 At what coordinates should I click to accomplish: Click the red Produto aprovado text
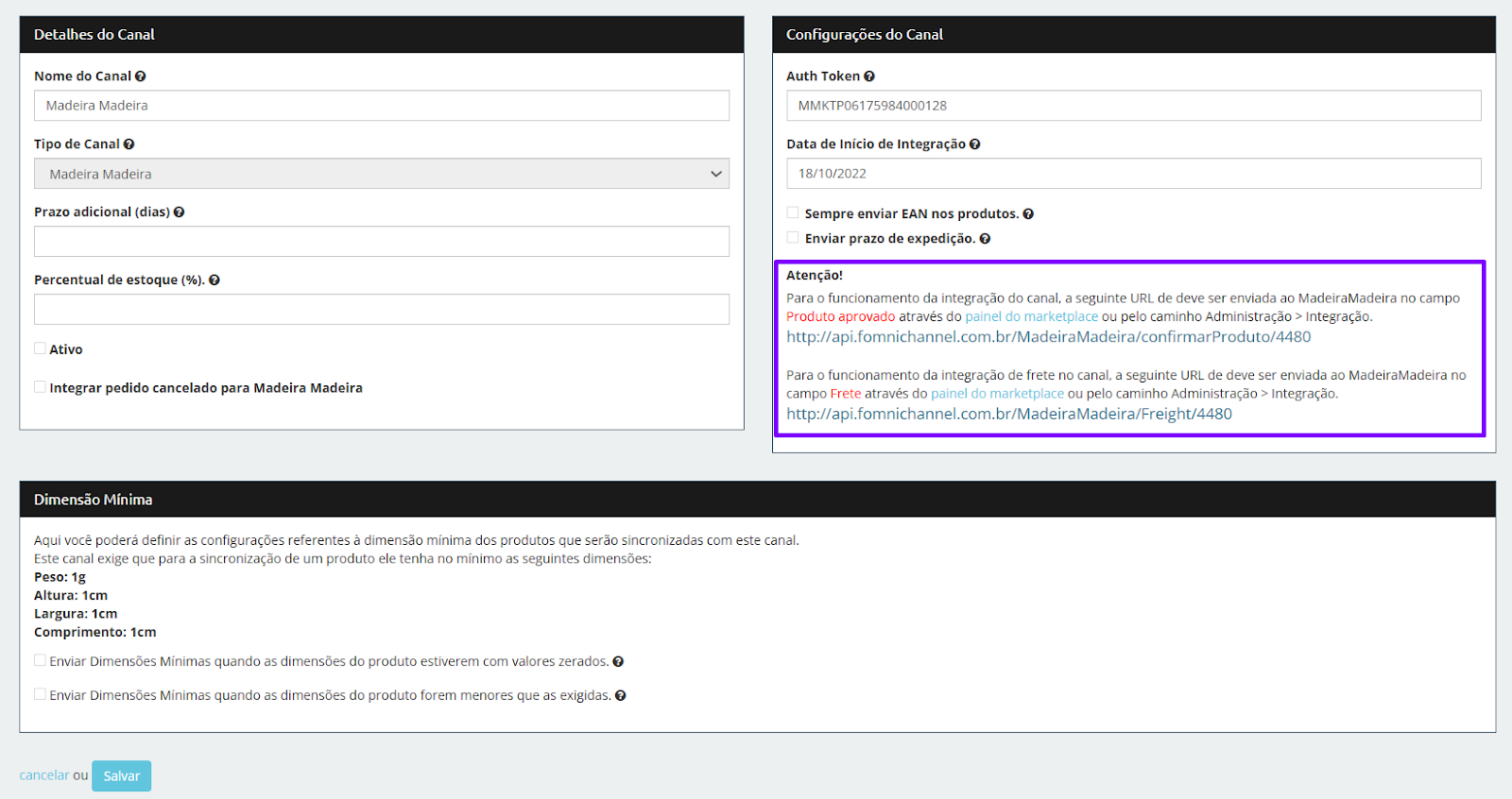point(841,316)
